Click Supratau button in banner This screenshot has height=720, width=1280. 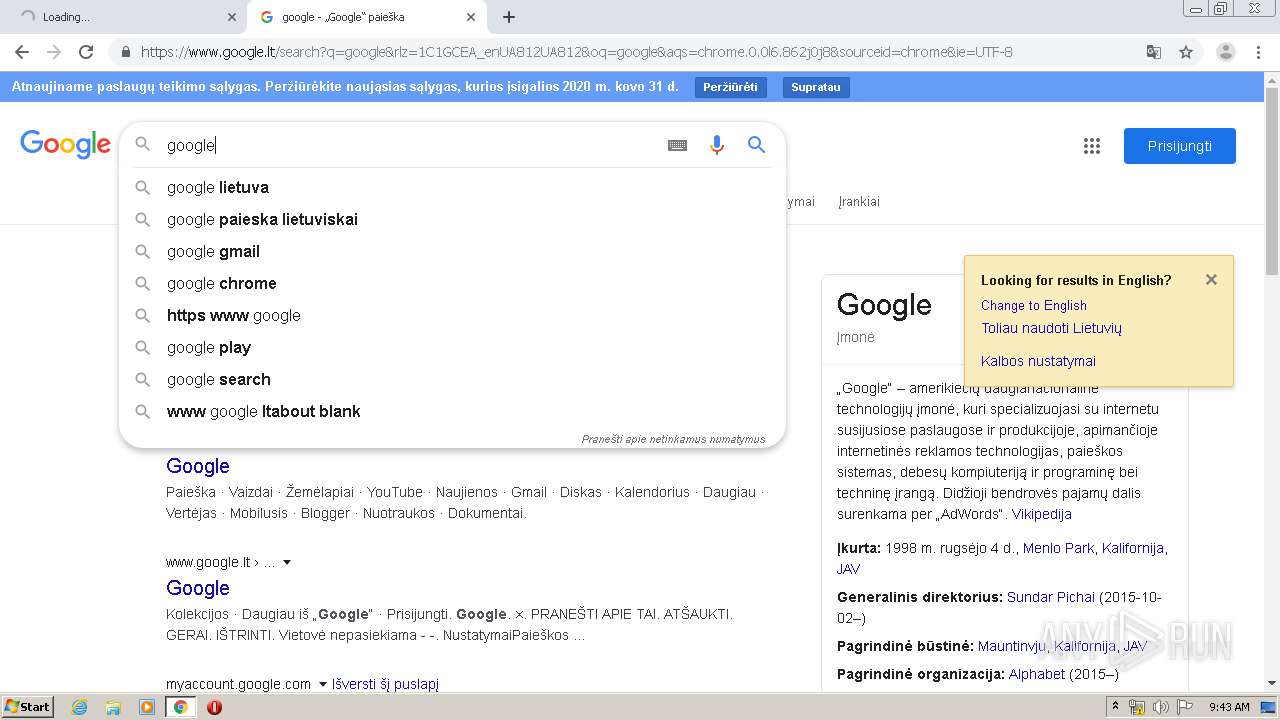tap(816, 87)
